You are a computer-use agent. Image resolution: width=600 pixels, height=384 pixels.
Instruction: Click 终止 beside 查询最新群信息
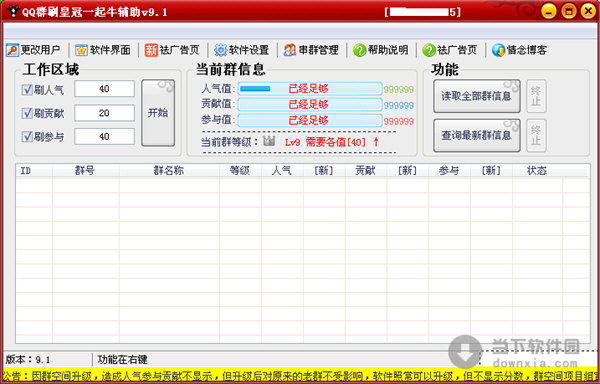point(536,135)
